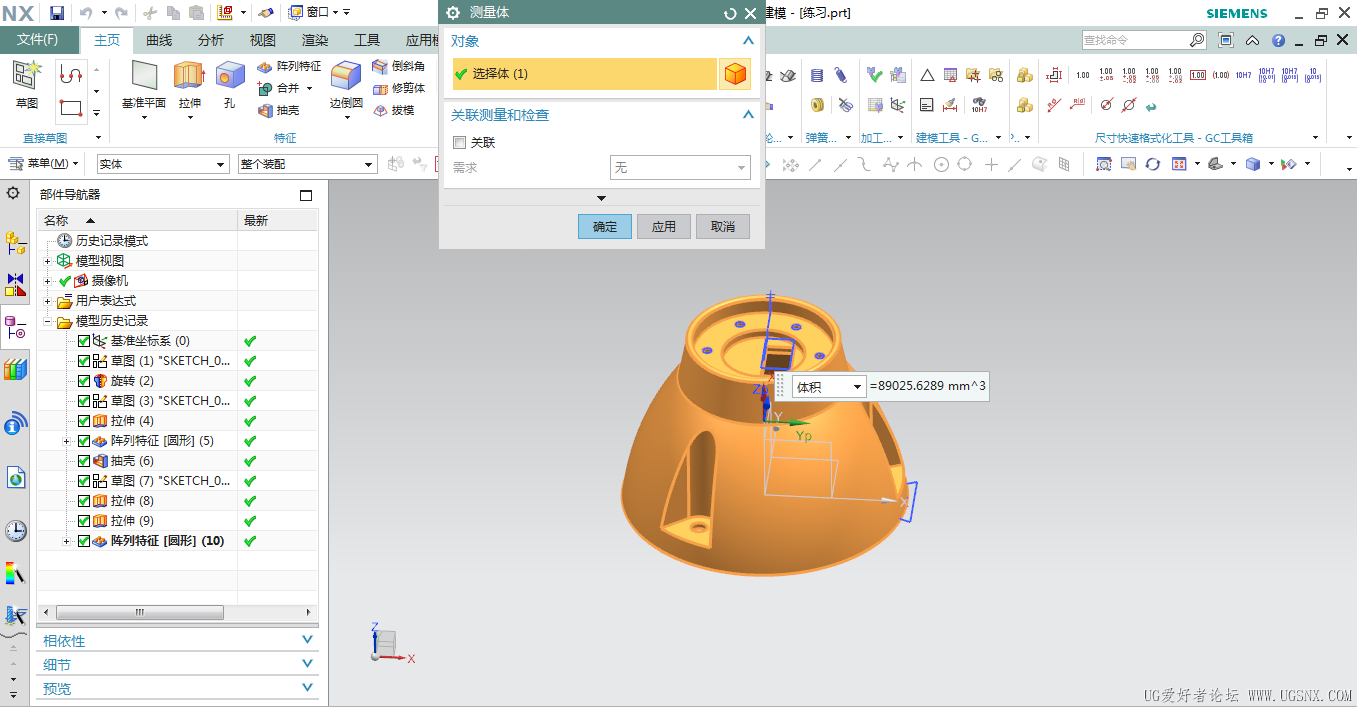The height and width of the screenshot is (708, 1357).
Task: Toggle the 抽壳 (6) feature checkbox
Action: point(84,461)
